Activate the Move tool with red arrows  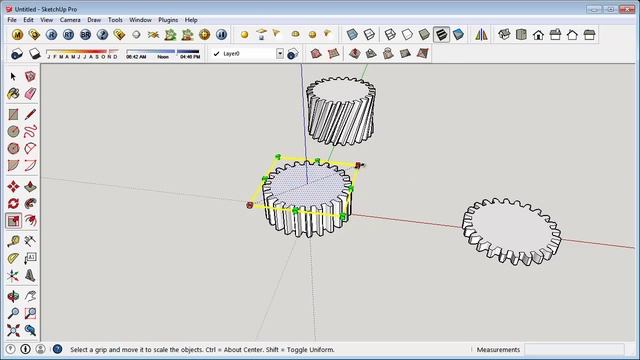(13, 187)
